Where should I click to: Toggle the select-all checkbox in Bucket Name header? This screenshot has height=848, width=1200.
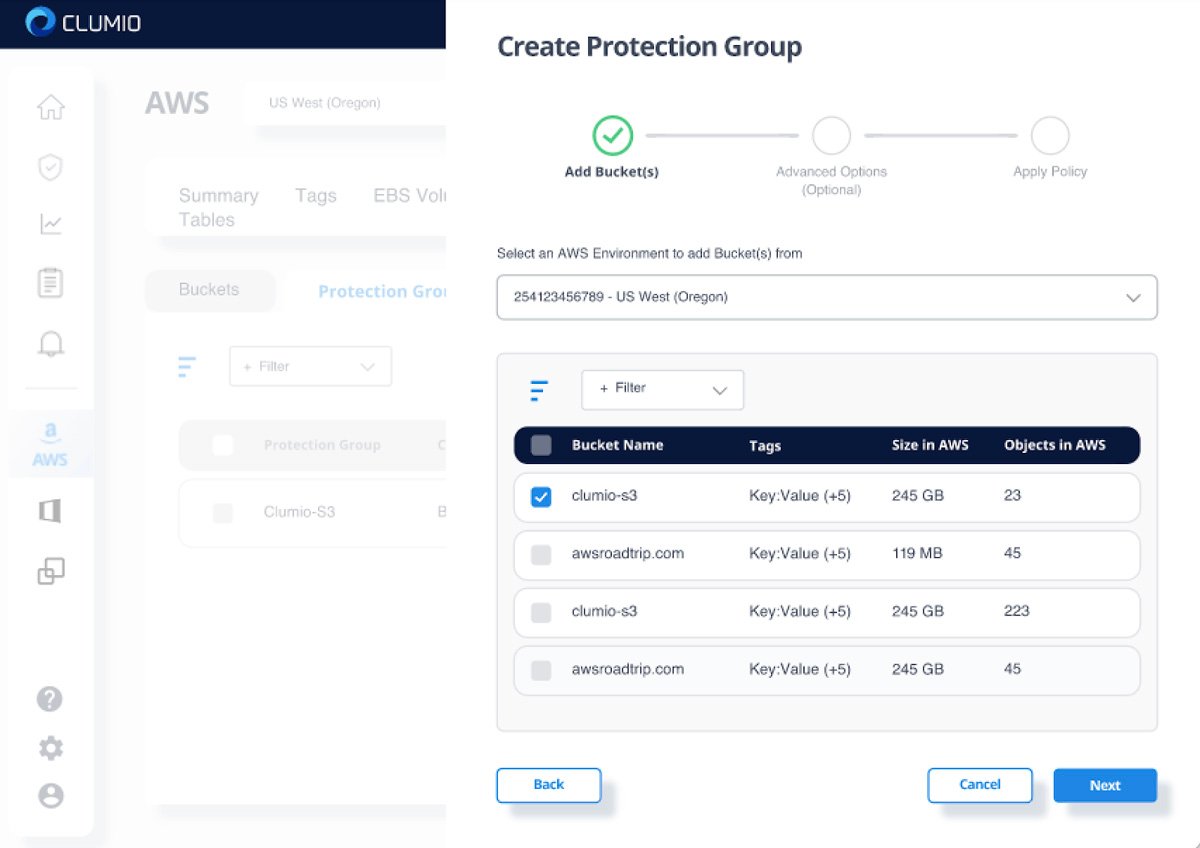[x=541, y=446]
